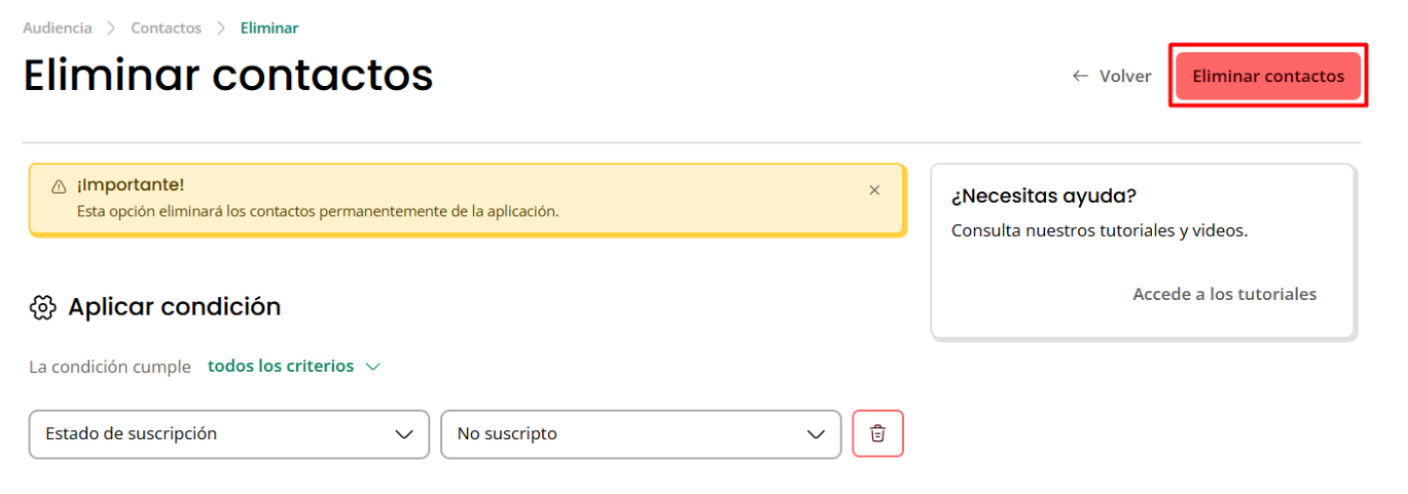Delete the condition row with trash icon
The width and height of the screenshot is (1408, 494).
(x=877, y=434)
